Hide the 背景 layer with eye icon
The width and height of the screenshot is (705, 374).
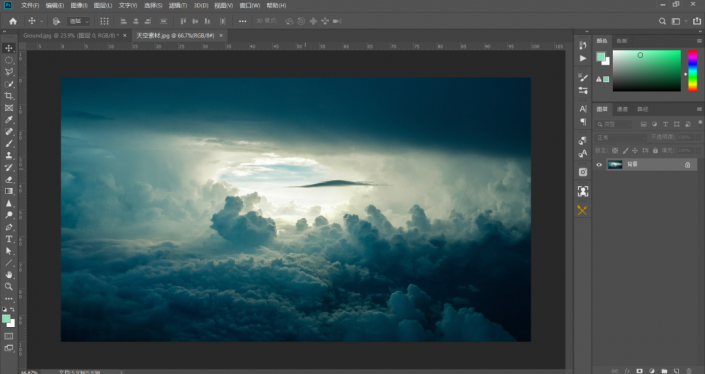pos(599,165)
